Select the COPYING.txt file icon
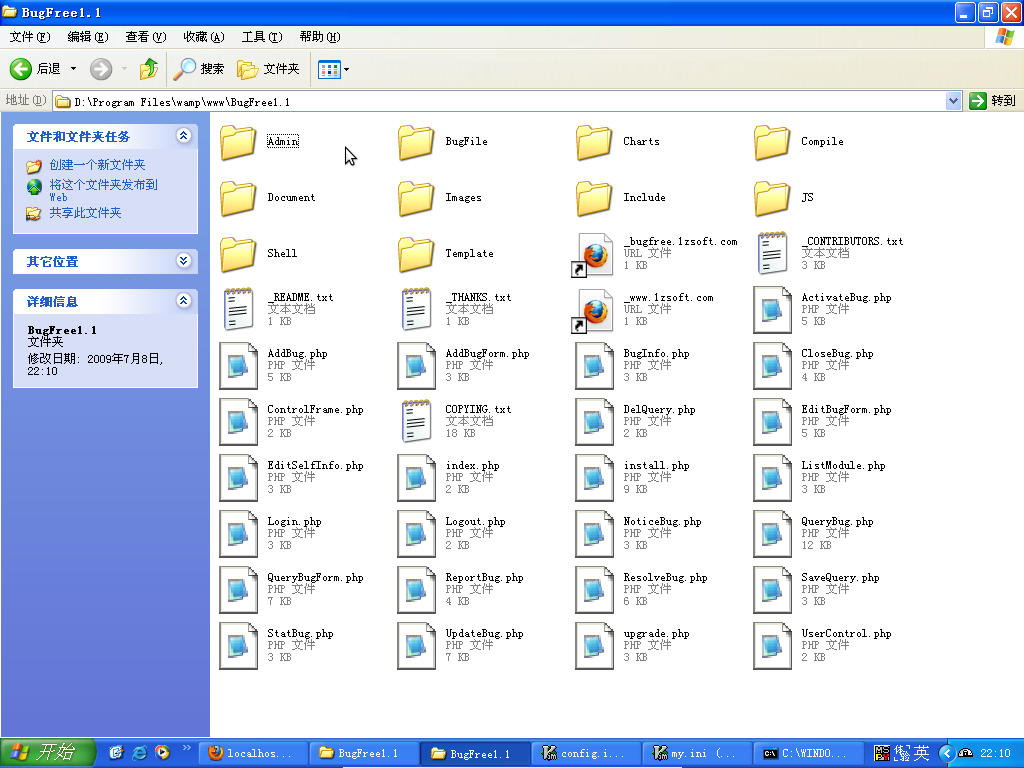The width and height of the screenshot is (1024, 768). [417, 422]
